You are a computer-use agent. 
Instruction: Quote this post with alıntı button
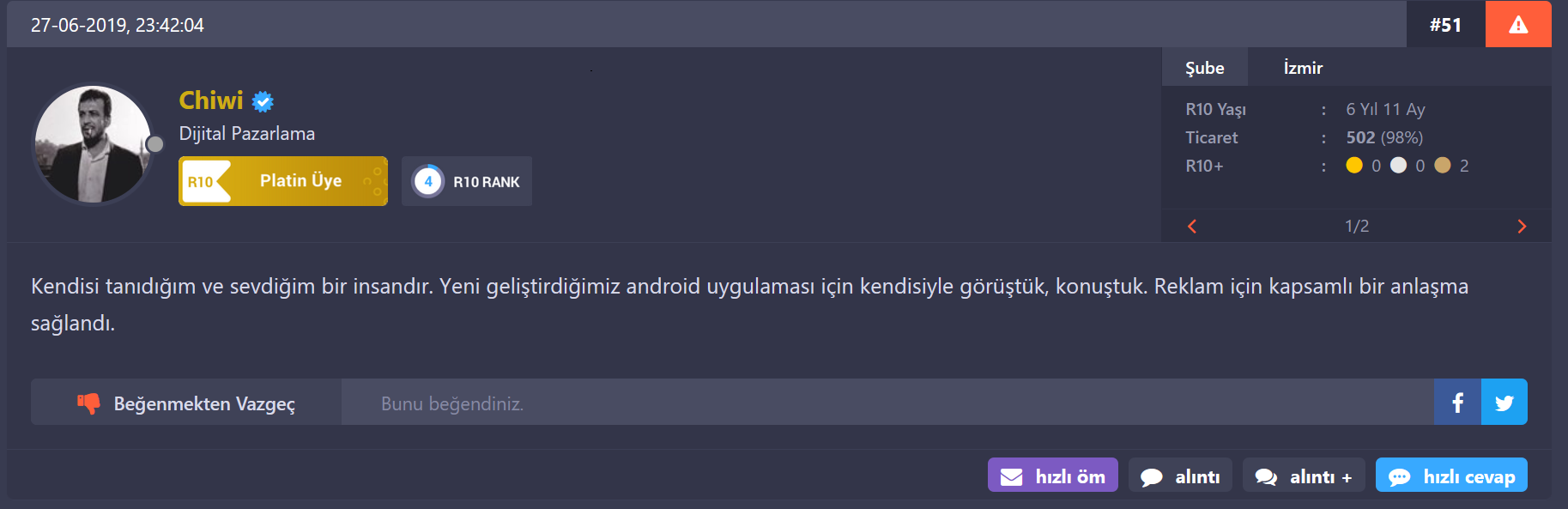tap(1180, 476)
